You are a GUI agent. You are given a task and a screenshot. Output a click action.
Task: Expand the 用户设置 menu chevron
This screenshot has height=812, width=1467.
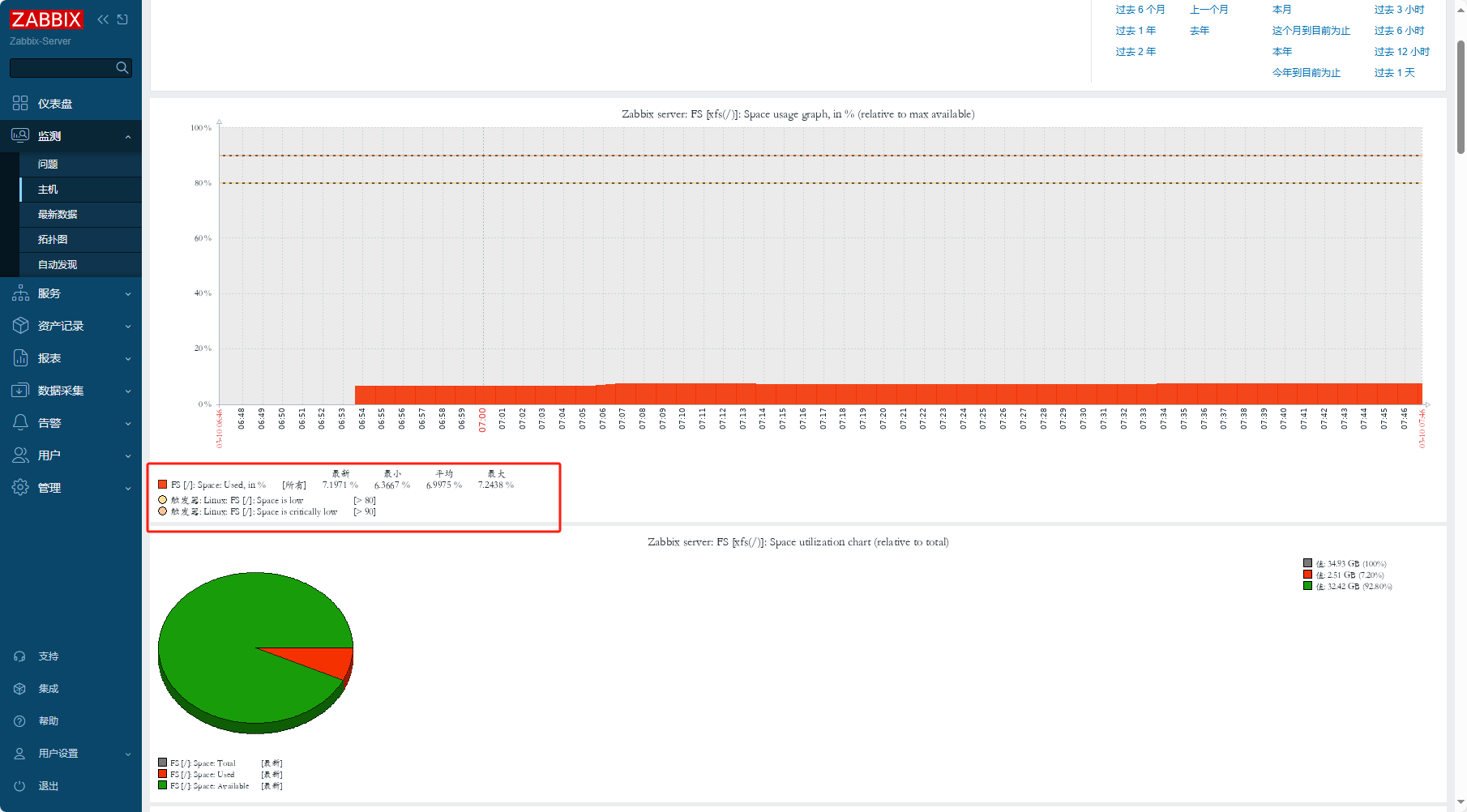[x=128, y=754]
